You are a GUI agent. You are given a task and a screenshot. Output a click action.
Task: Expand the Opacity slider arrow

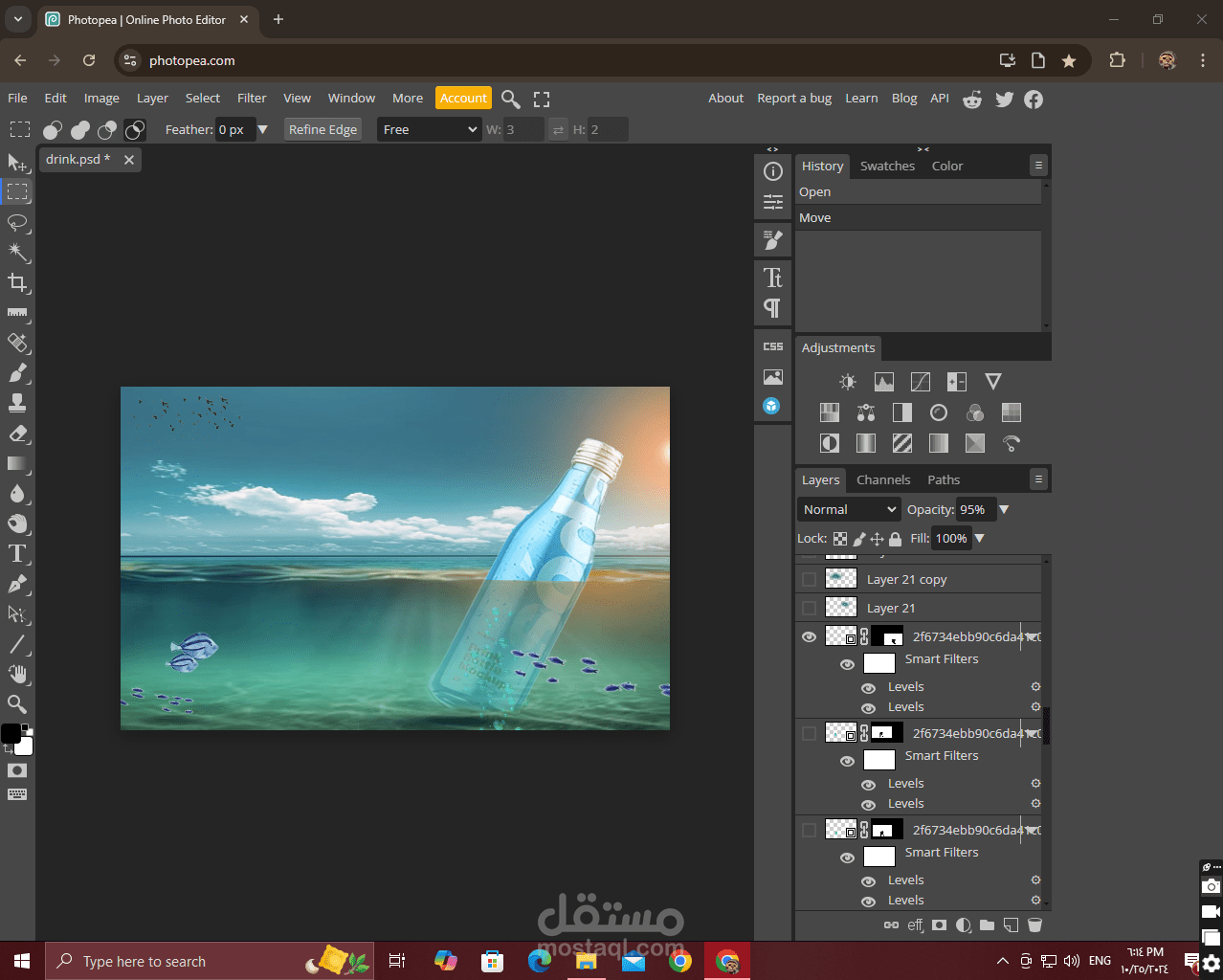(1004, 510)
